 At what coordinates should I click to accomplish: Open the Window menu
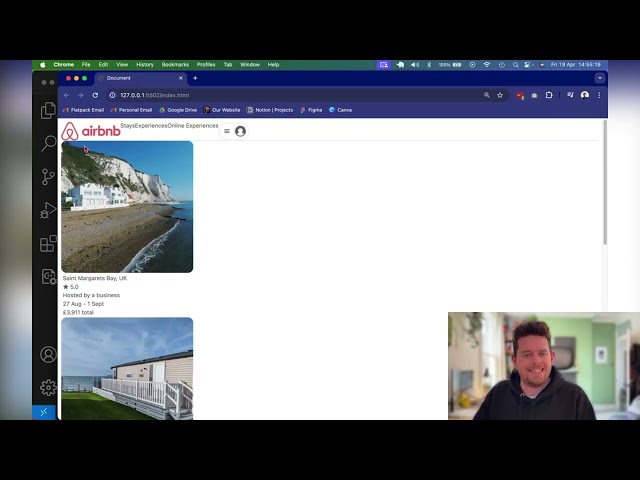coord(250,64)
